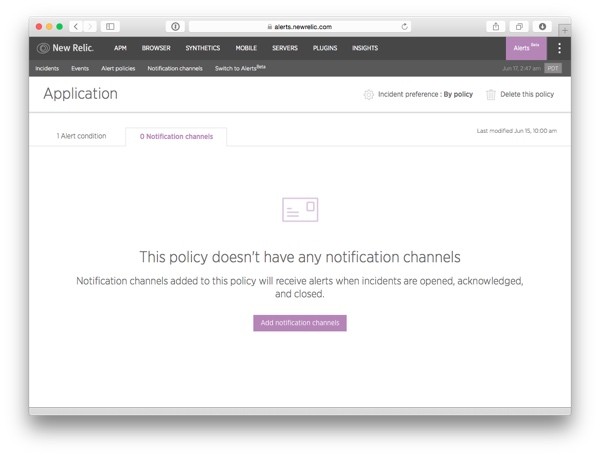Open Safari downloads icon
The height and width of the screenshot is (457, 600).
coord(542,26)
